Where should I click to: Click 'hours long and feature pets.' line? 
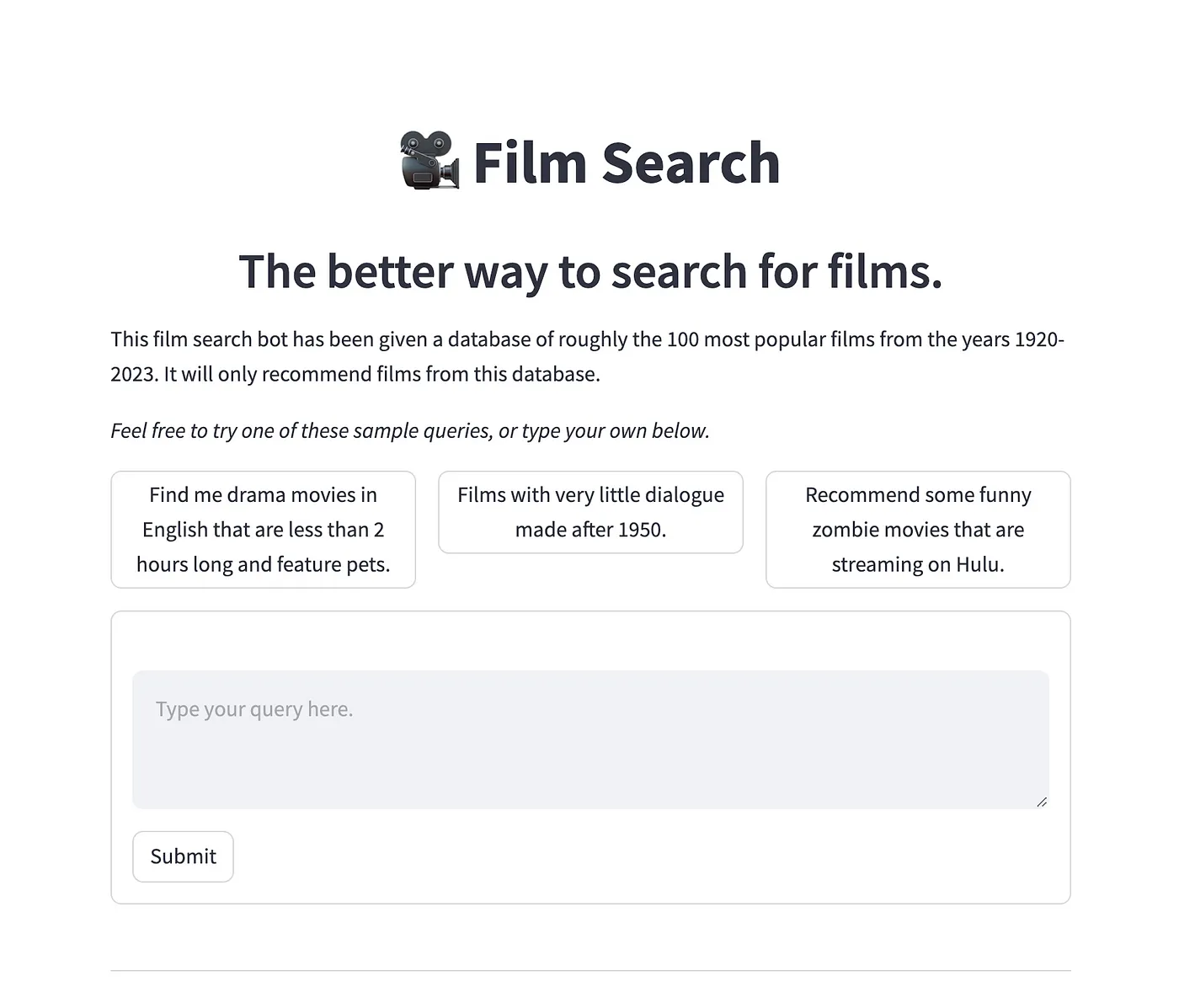click(263, 564)
